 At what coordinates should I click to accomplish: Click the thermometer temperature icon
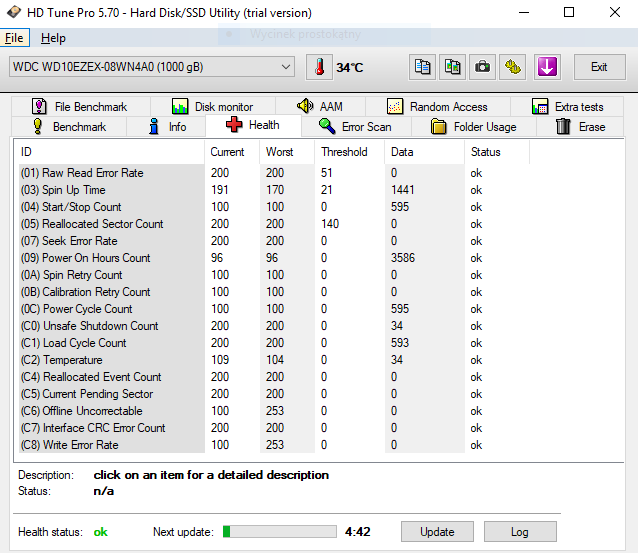pyautogui.click(x=319, y=67)
